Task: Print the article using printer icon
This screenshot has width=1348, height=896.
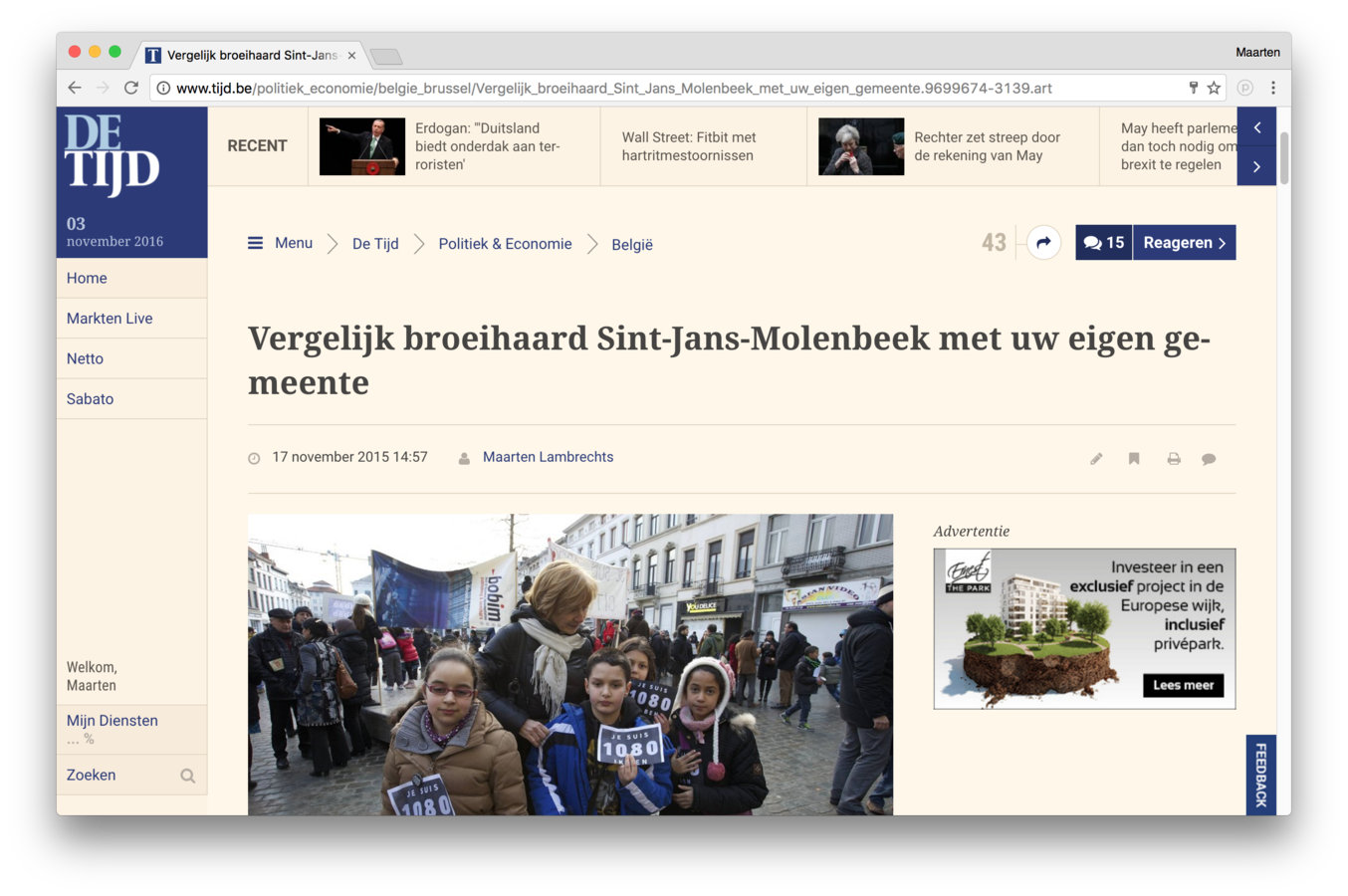Action: (1174, 459)
